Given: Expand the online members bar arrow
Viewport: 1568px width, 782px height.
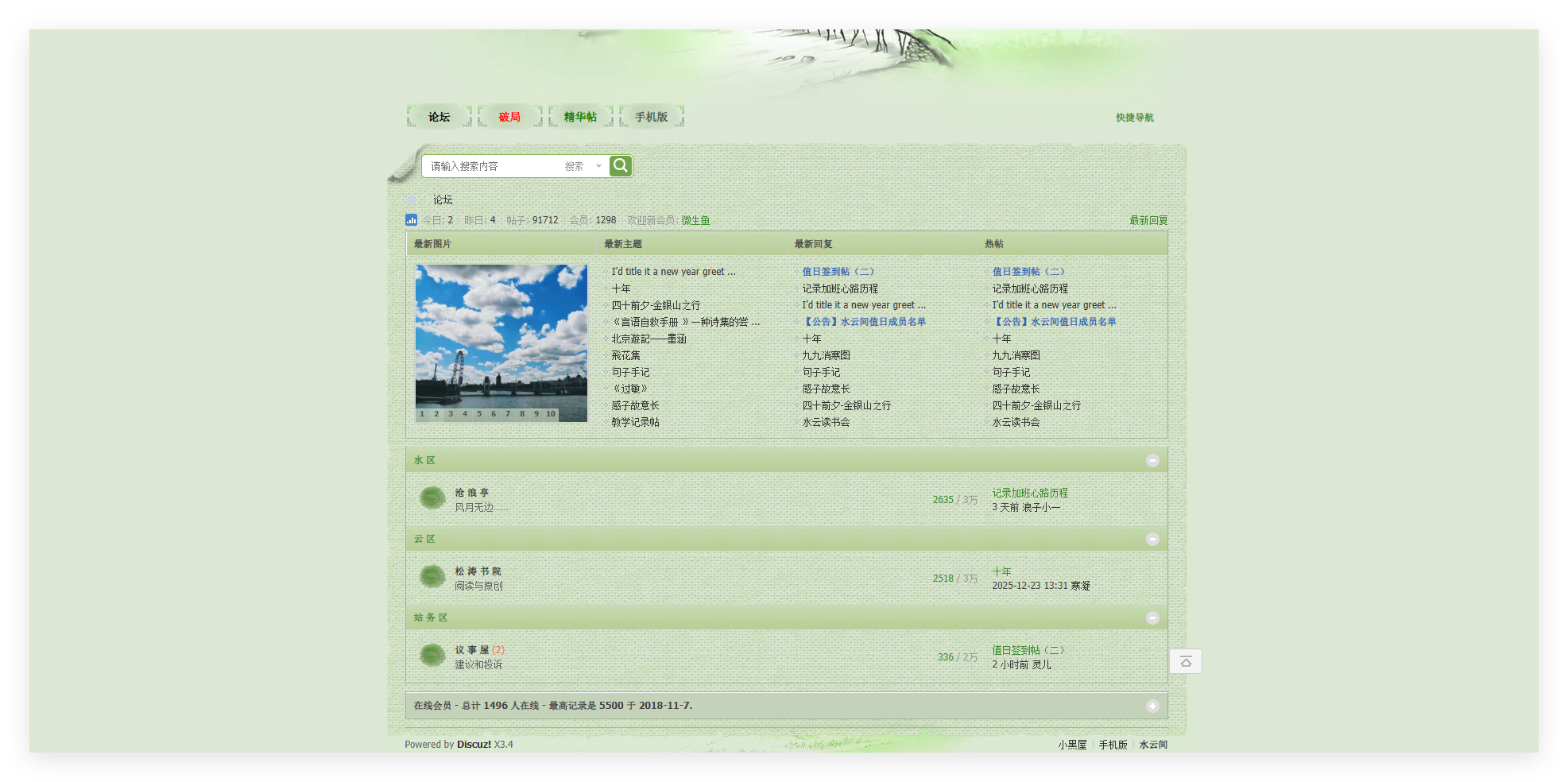Looking at the screenshot, I should pos(1153,705).
